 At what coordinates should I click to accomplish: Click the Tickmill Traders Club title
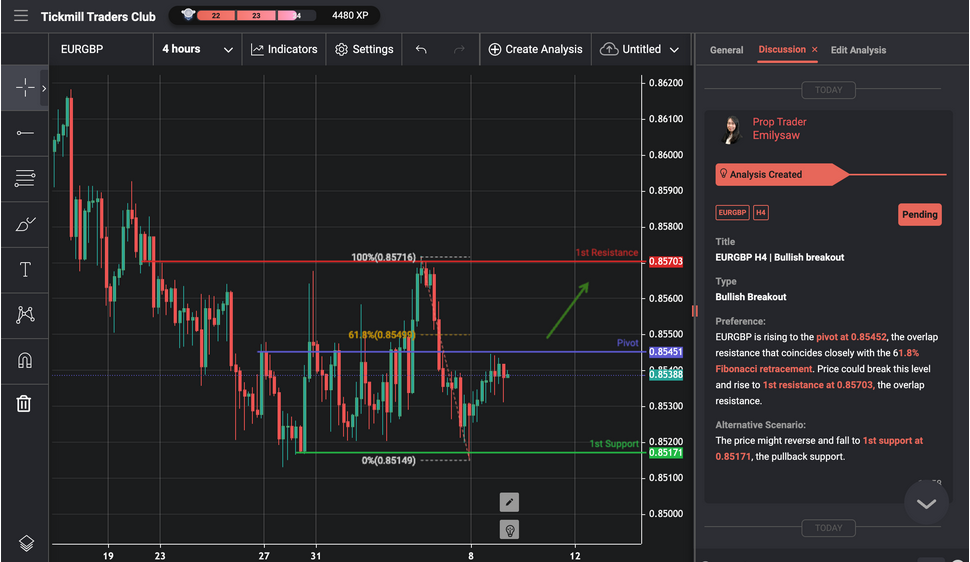point(98,17)
